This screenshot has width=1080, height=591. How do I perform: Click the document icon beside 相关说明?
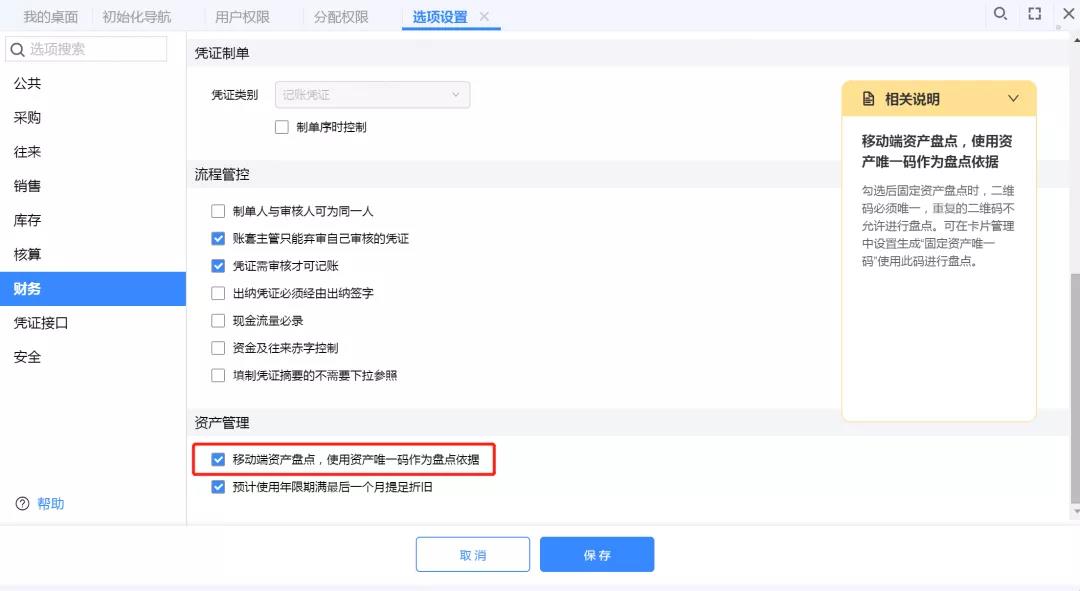click(868, 99)
